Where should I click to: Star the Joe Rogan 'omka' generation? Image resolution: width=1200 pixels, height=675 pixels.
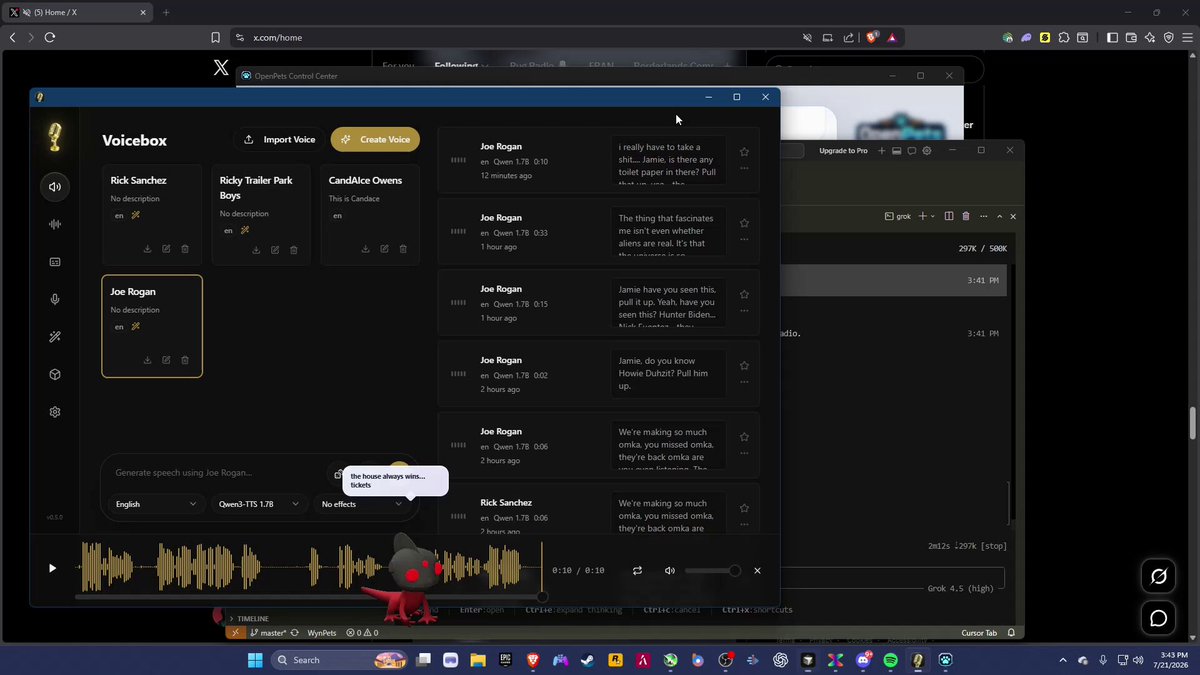pyautogui.click(x=744, y=437)
